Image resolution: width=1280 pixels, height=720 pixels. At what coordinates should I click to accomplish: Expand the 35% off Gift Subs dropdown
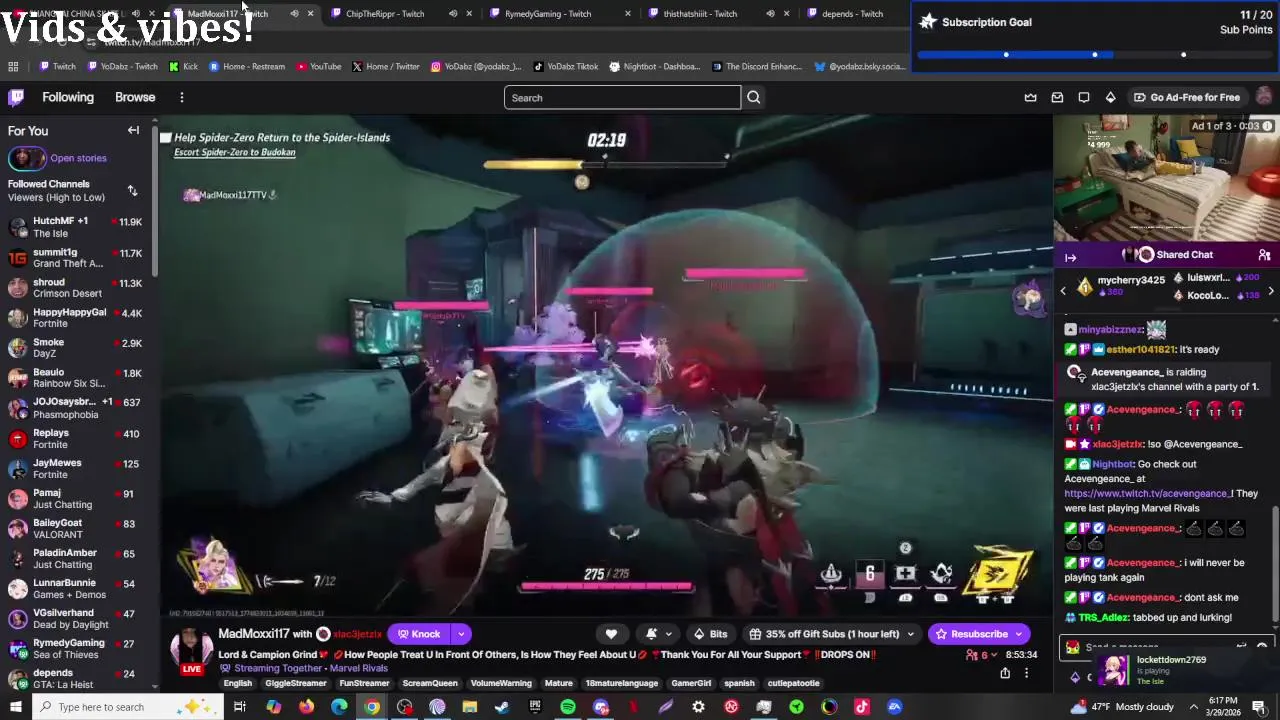[910, 634]
